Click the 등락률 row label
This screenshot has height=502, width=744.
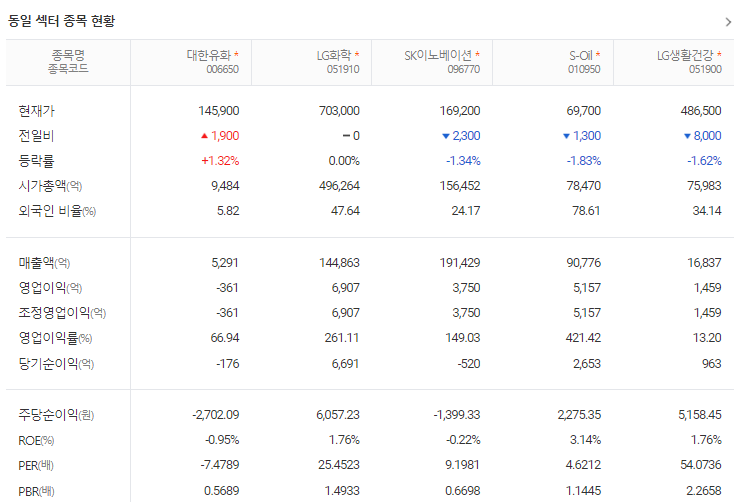(37, 161)
